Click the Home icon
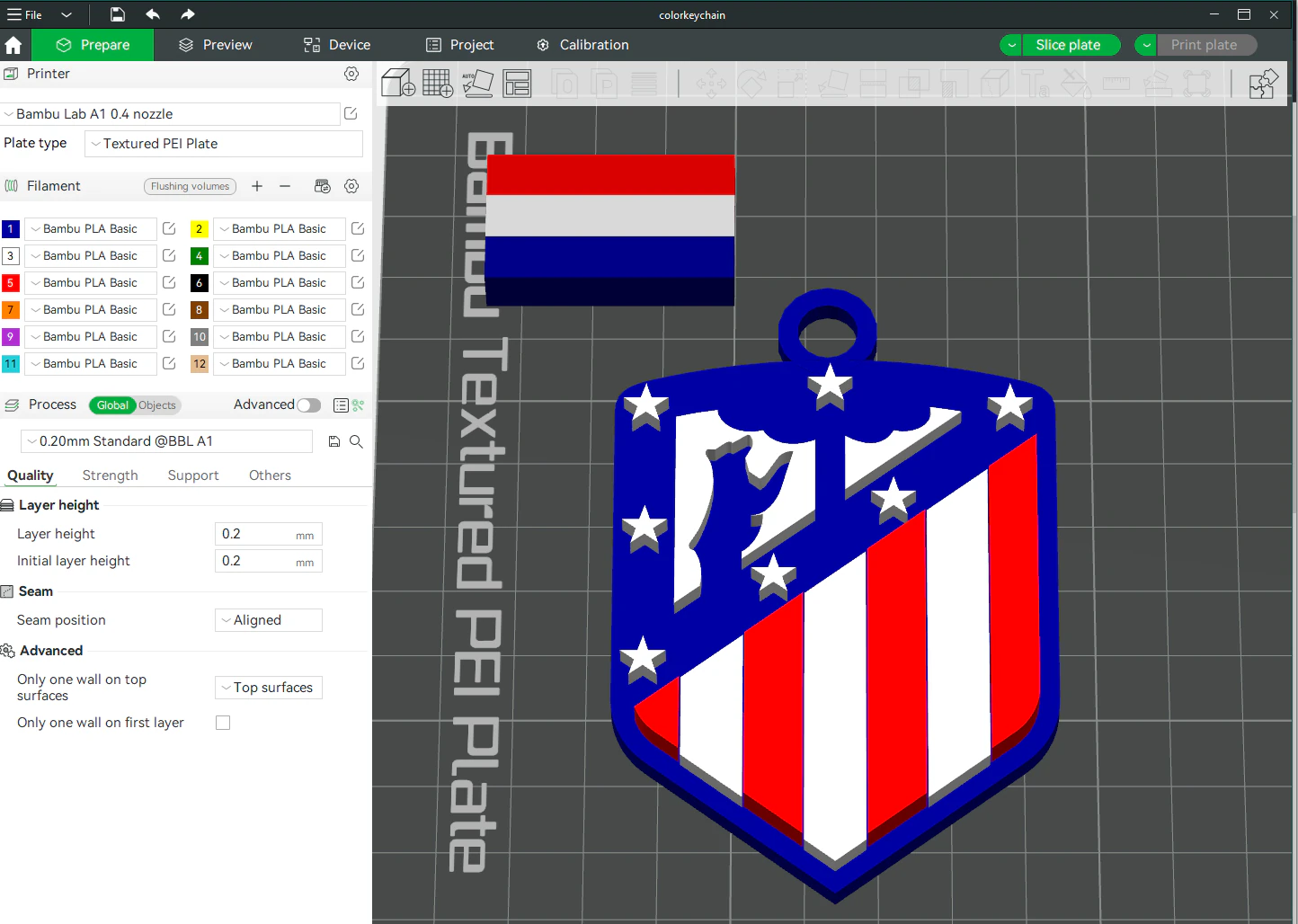The height and width of the screenshot is (924, 1298). coord(13,45)
